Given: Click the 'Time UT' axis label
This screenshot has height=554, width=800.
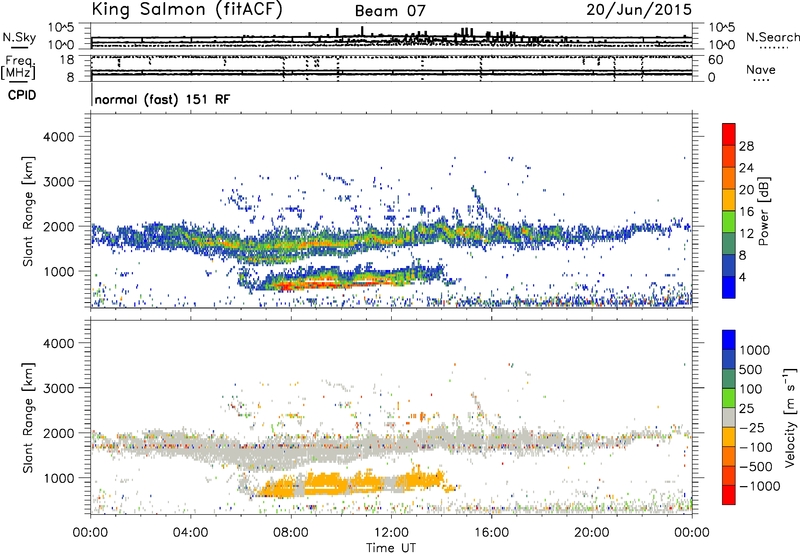Looking at the screenshot, I should 391,548.
